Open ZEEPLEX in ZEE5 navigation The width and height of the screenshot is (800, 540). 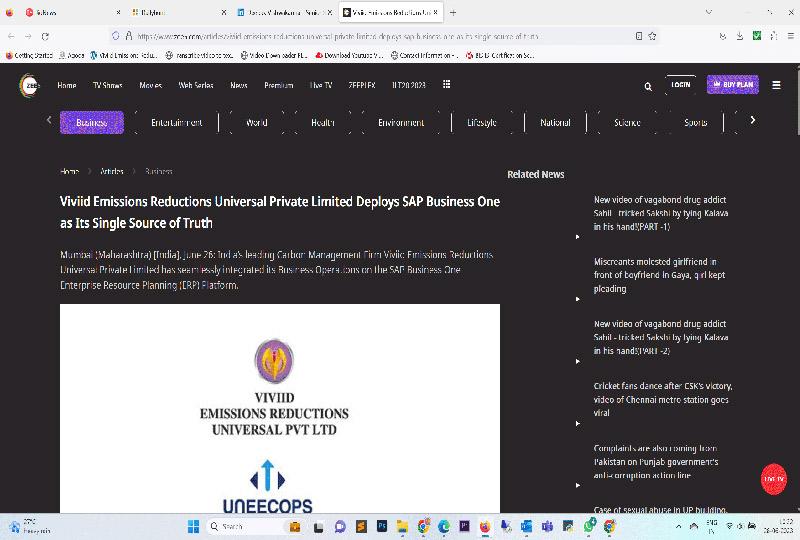pyautogui.click(x=362, y=85)
